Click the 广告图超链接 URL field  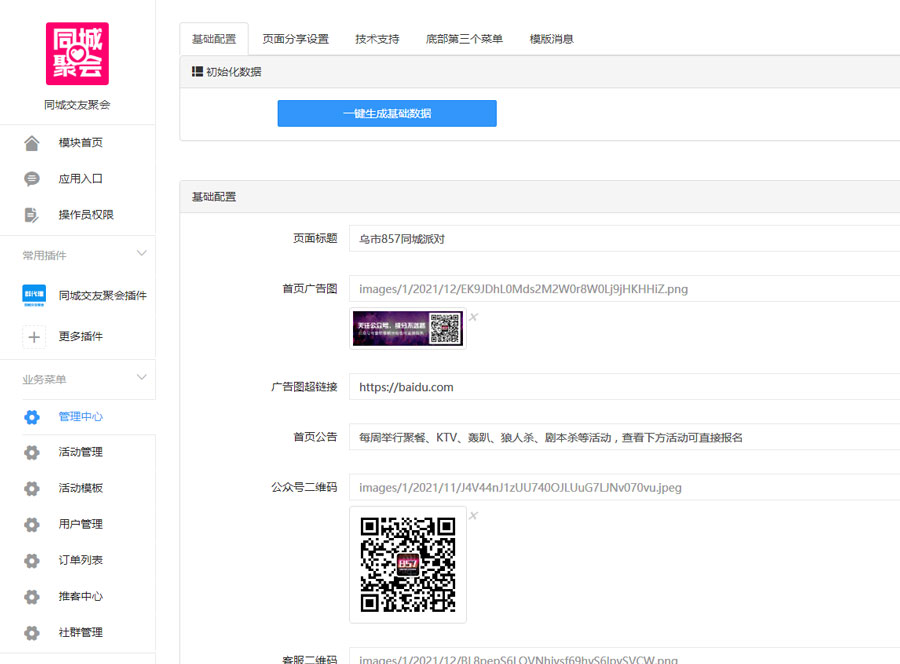[x=624, y=387]
